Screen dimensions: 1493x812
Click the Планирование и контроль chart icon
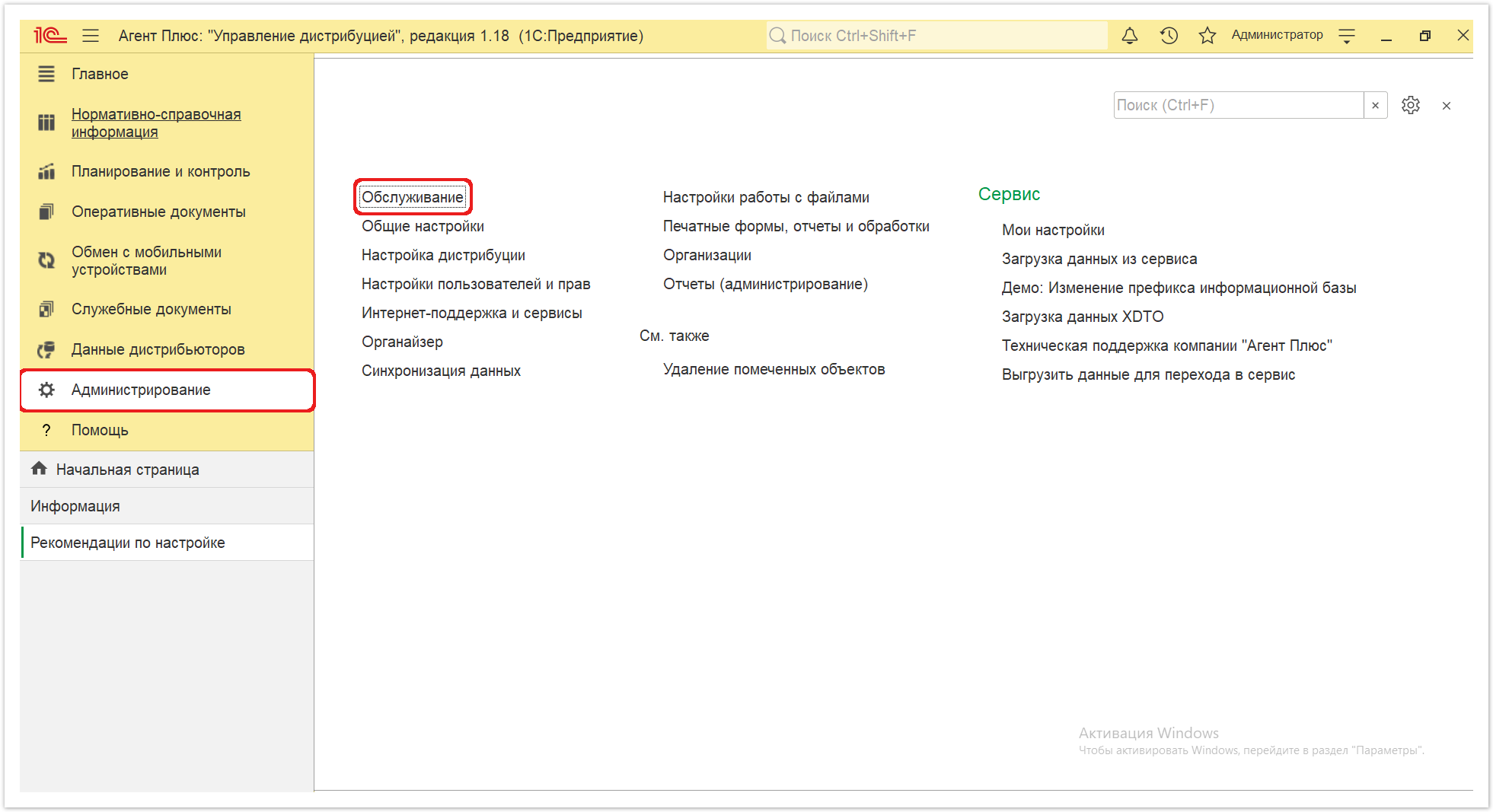coord(46,171)
